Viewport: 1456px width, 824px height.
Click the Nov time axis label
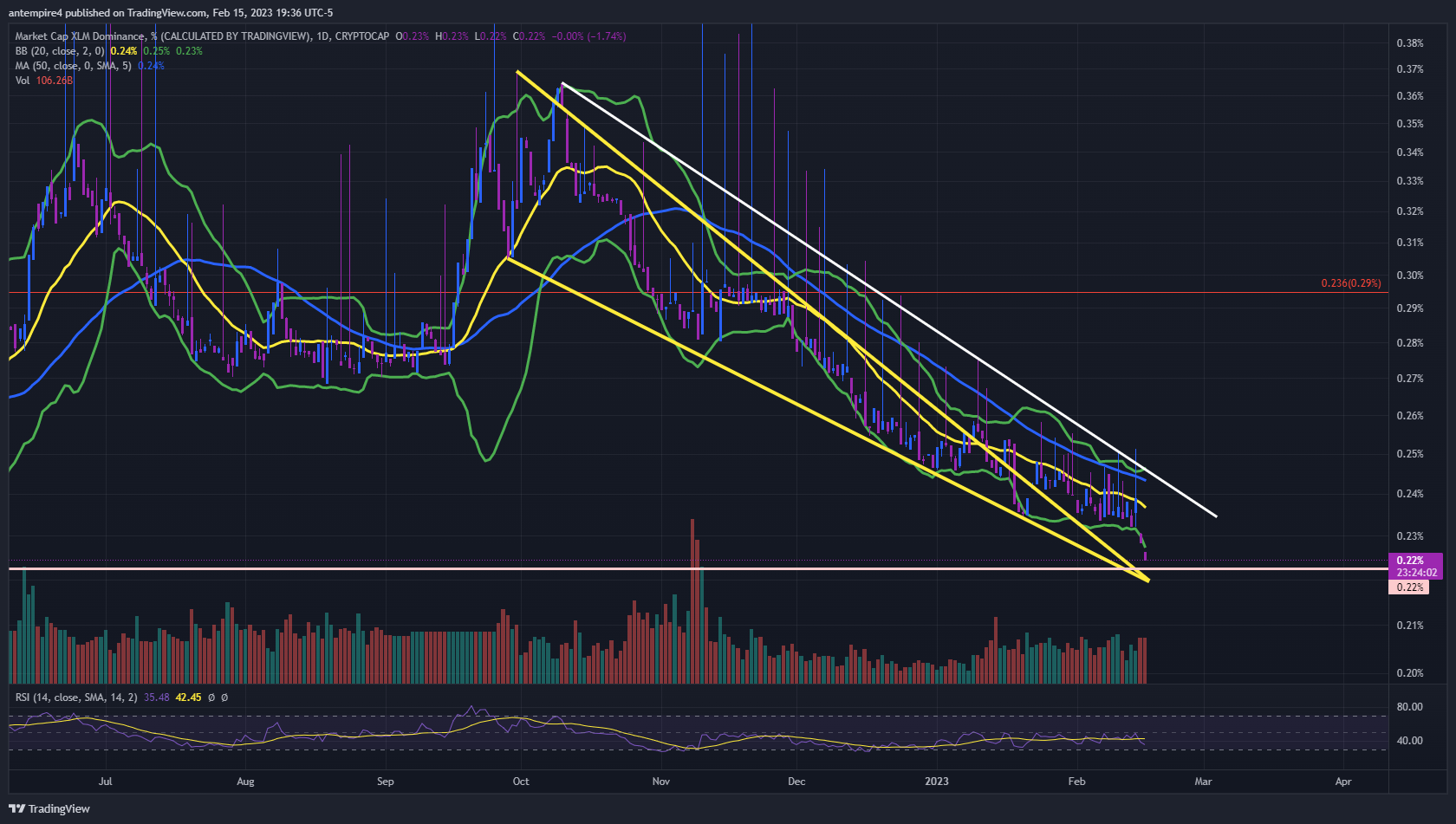(661, 782)
